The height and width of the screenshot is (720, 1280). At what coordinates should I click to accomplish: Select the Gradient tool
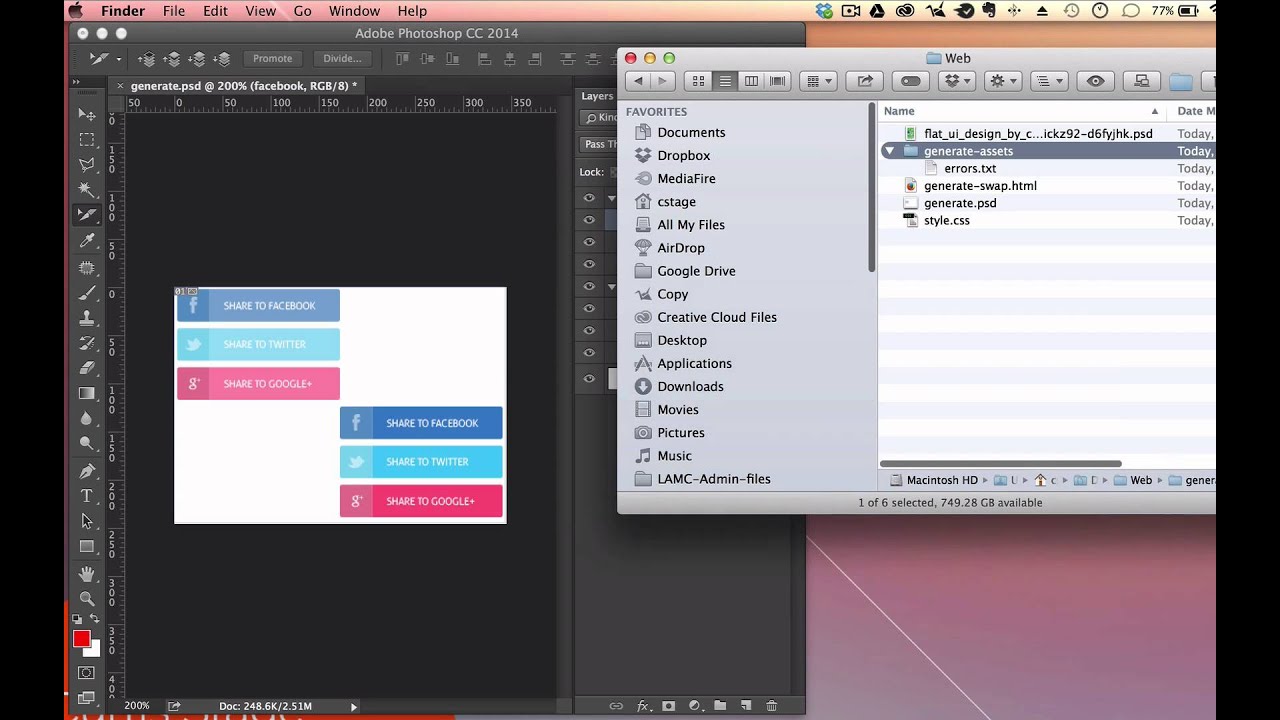(x=87, y=393)
